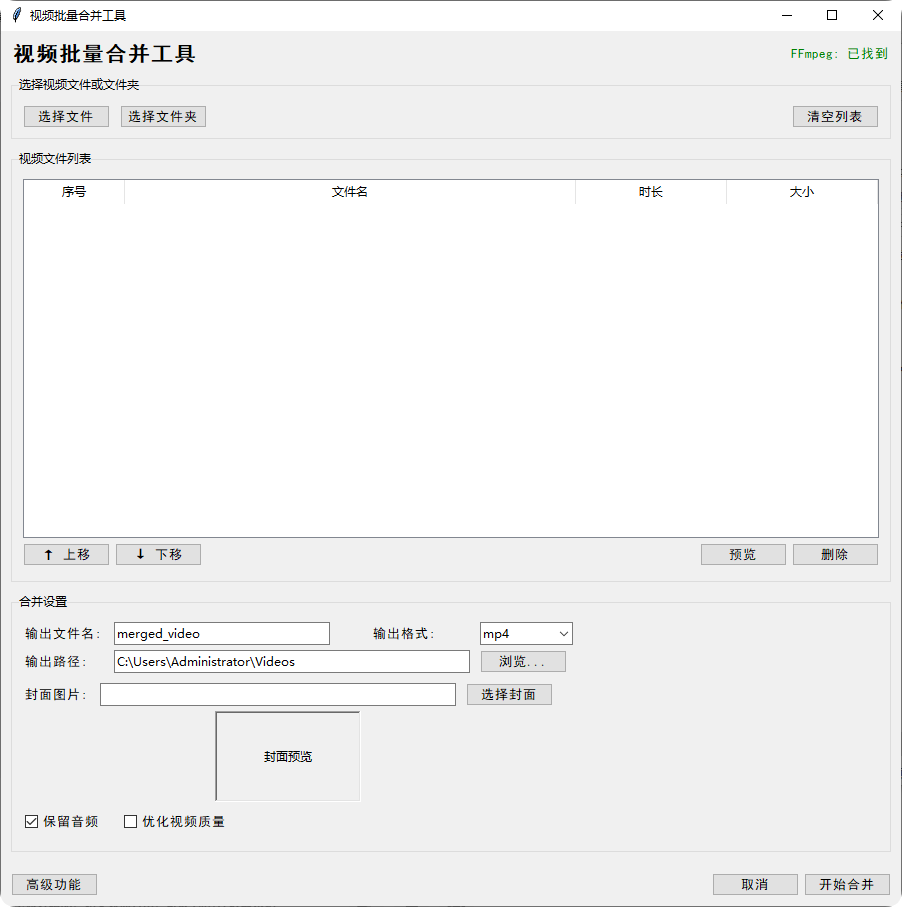Viewport: 902px width, 907px height.
Task: Click the FFmpeg: 已找到 status text
Action: click(839, 54)
